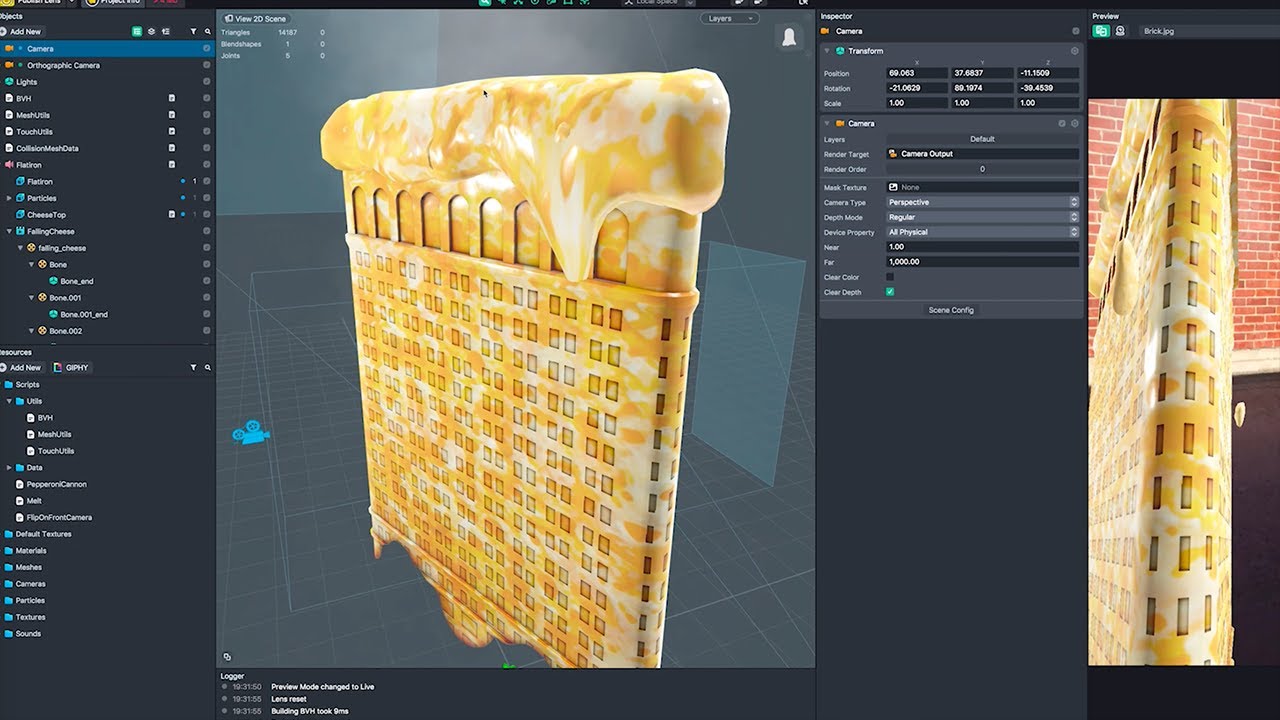Open the Device Property dropdown
Viewport: 1280px width, 720px height.
coord(982,232)
